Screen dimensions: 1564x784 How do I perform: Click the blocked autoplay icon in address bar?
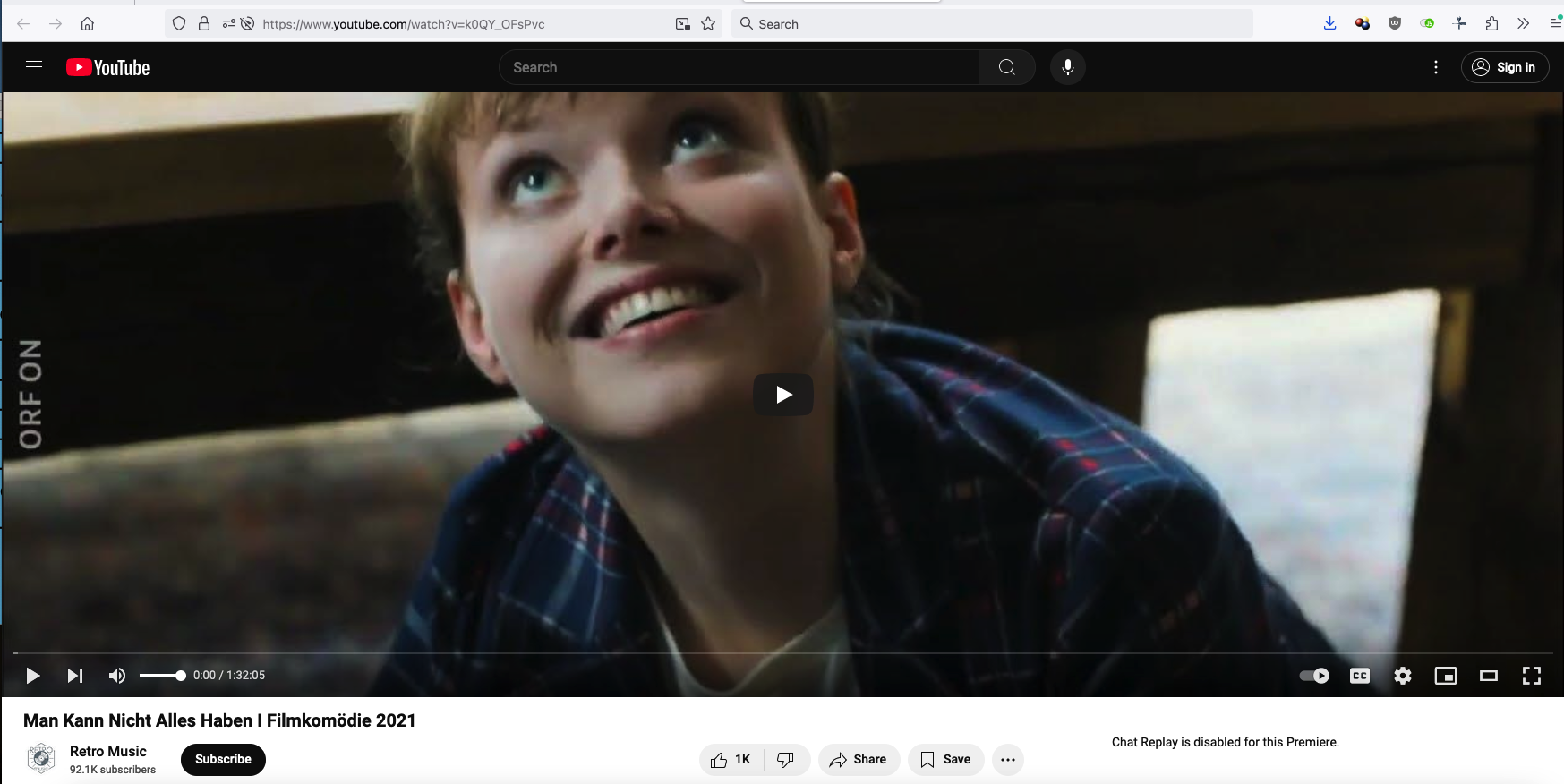point(248,24)
